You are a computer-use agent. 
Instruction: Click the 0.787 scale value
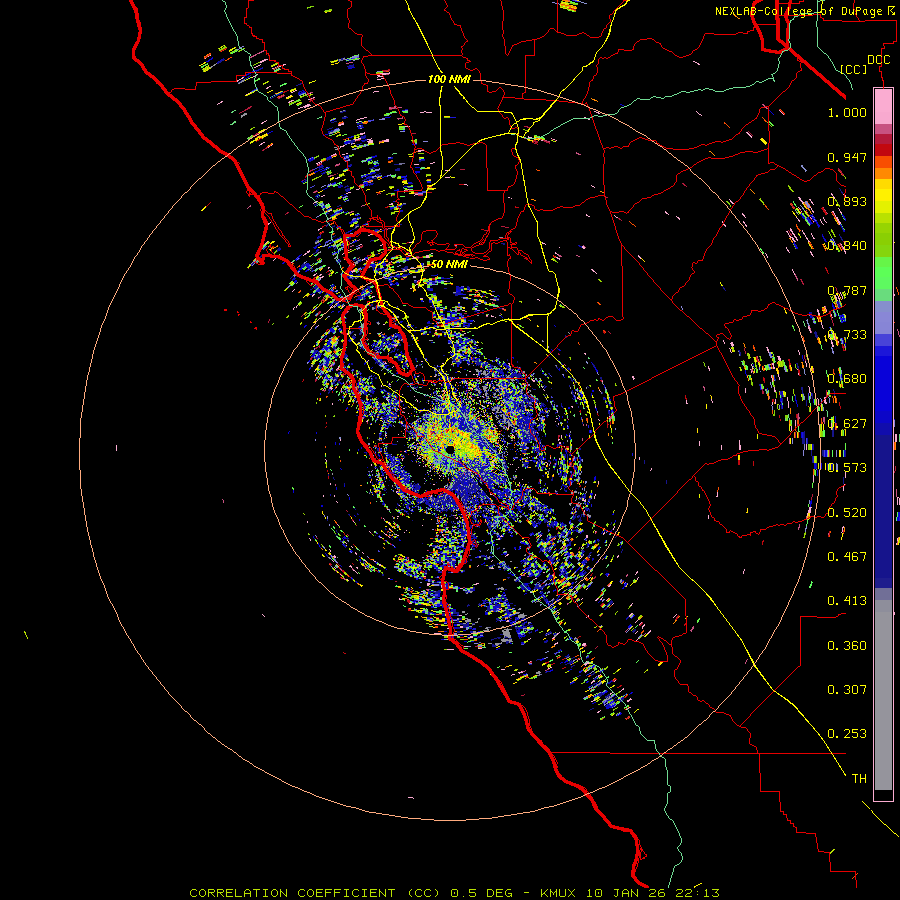847,290
